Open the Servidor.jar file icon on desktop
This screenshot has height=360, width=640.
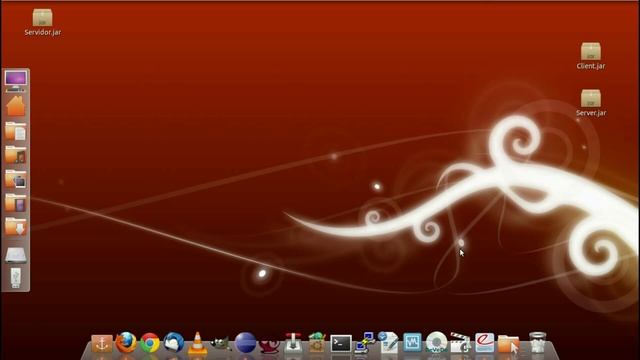click(42, 18)
